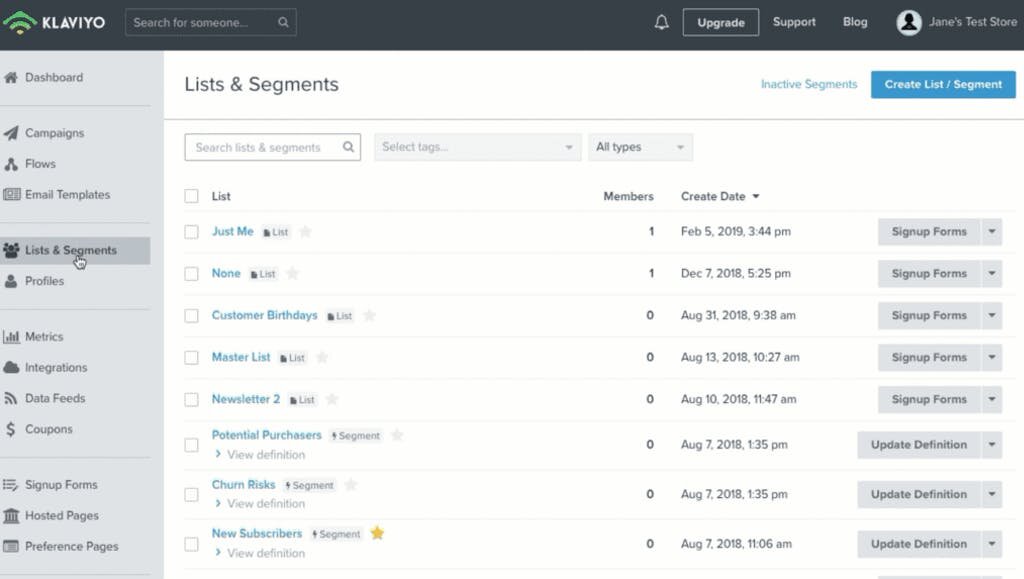This screenshot has width=1024, height=579.
Task: Sort by Create Date column
Action: point(720,196)
